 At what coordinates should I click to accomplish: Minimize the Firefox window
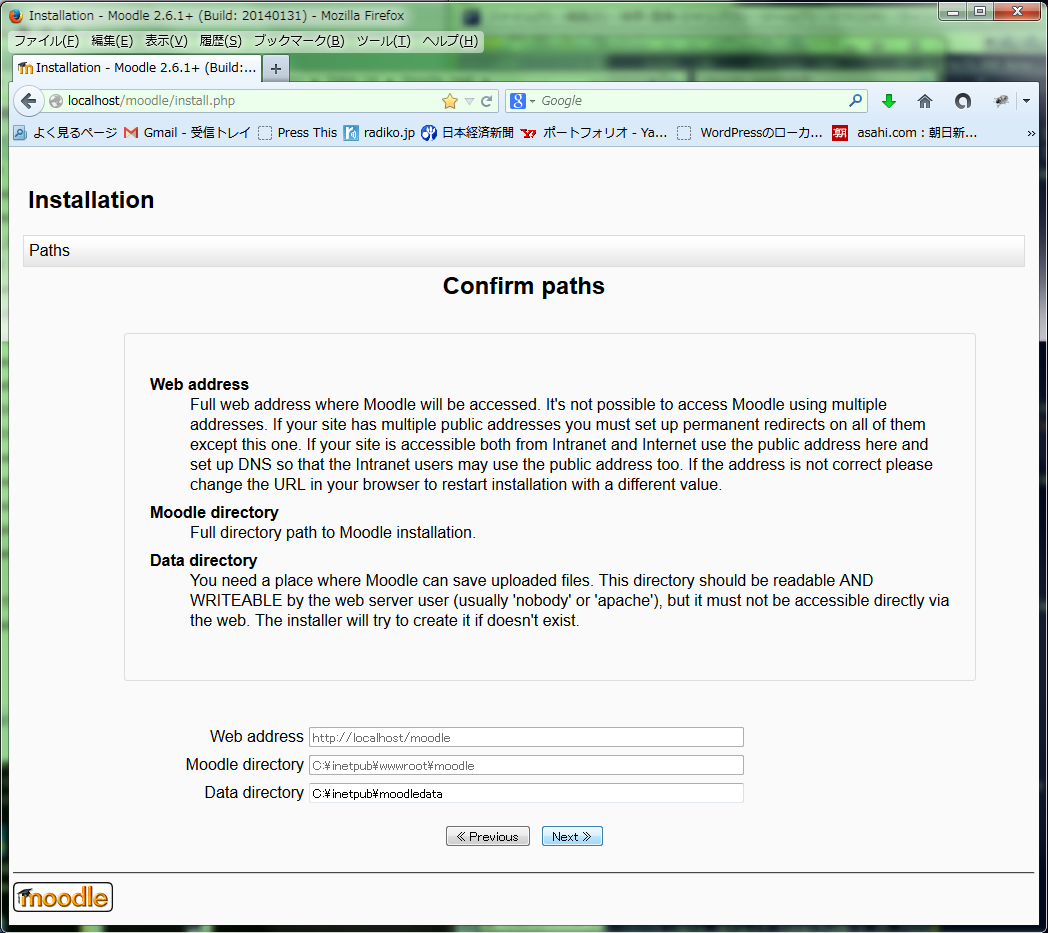click(x=952, y=11)
